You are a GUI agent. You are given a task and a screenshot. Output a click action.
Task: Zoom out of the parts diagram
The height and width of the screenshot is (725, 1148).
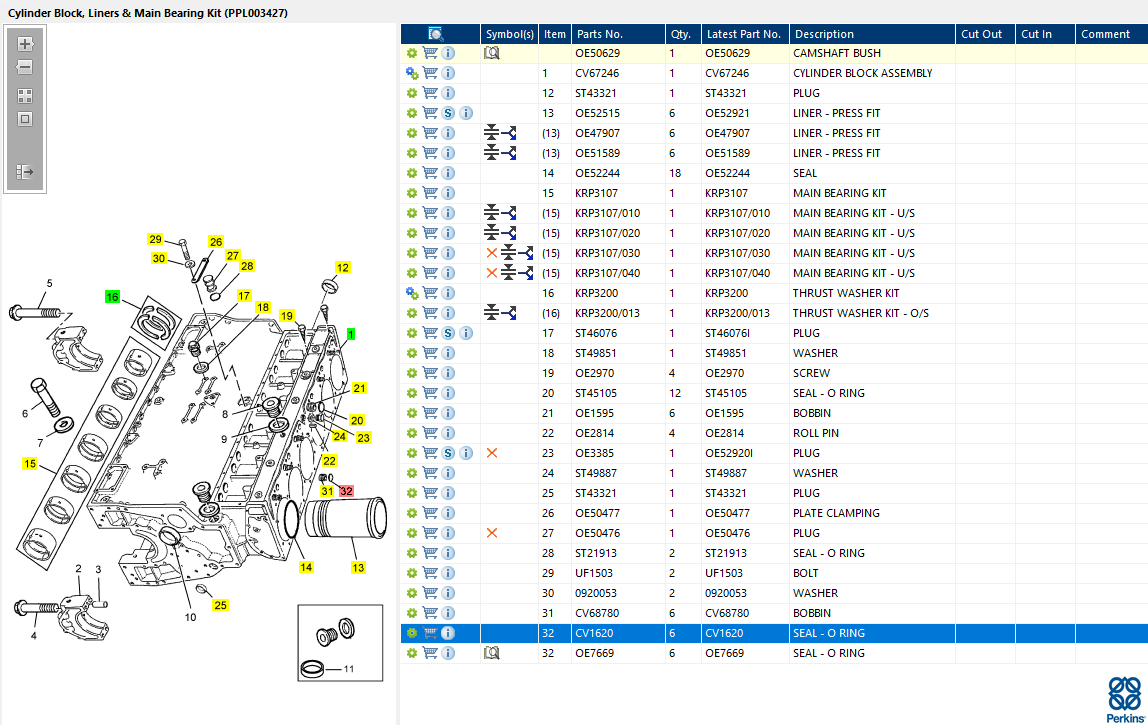click(x=25, y=67)
